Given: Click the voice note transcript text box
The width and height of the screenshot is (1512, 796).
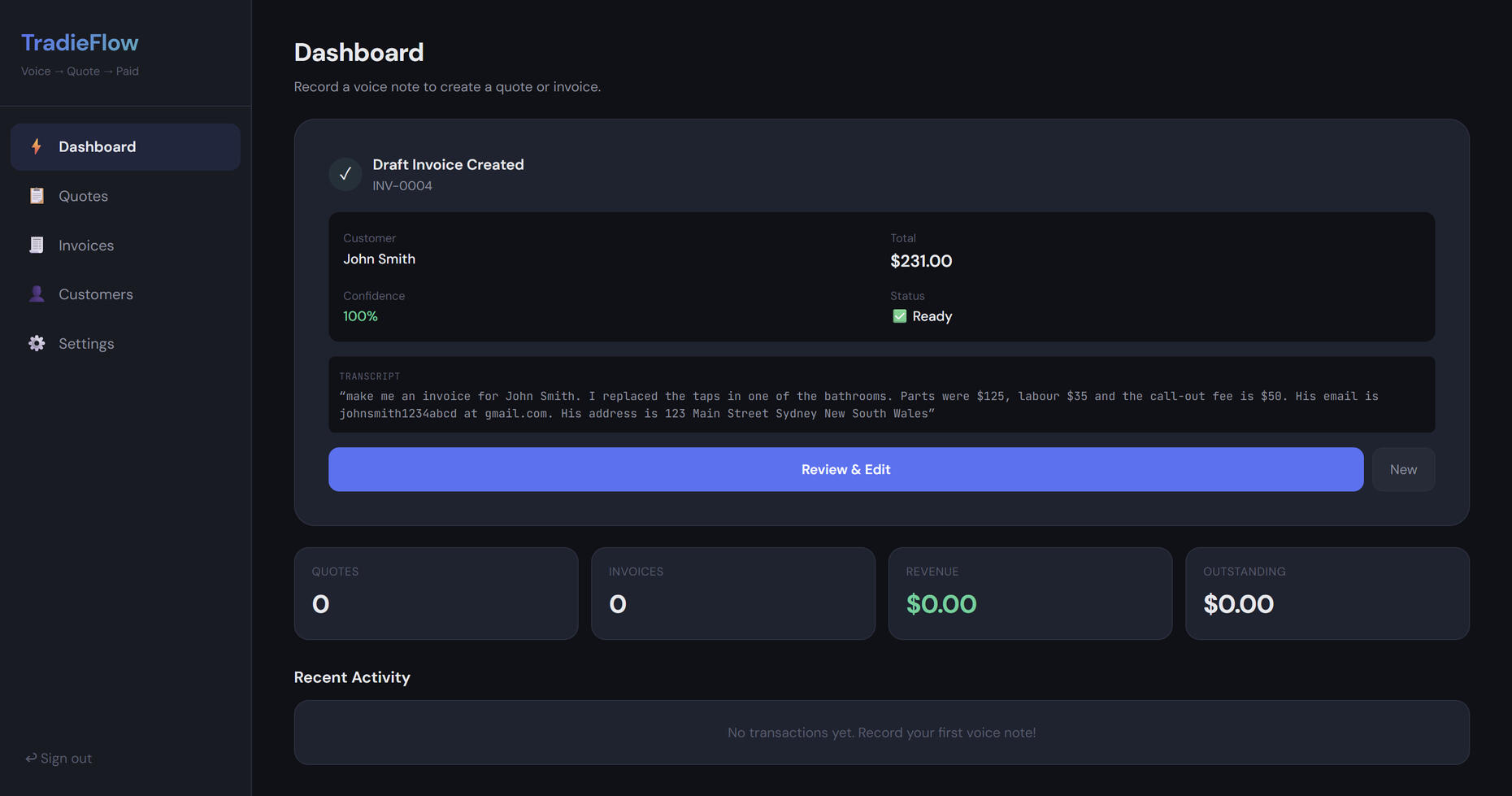Looking at the screenshot, I should (x=881, y=395).
